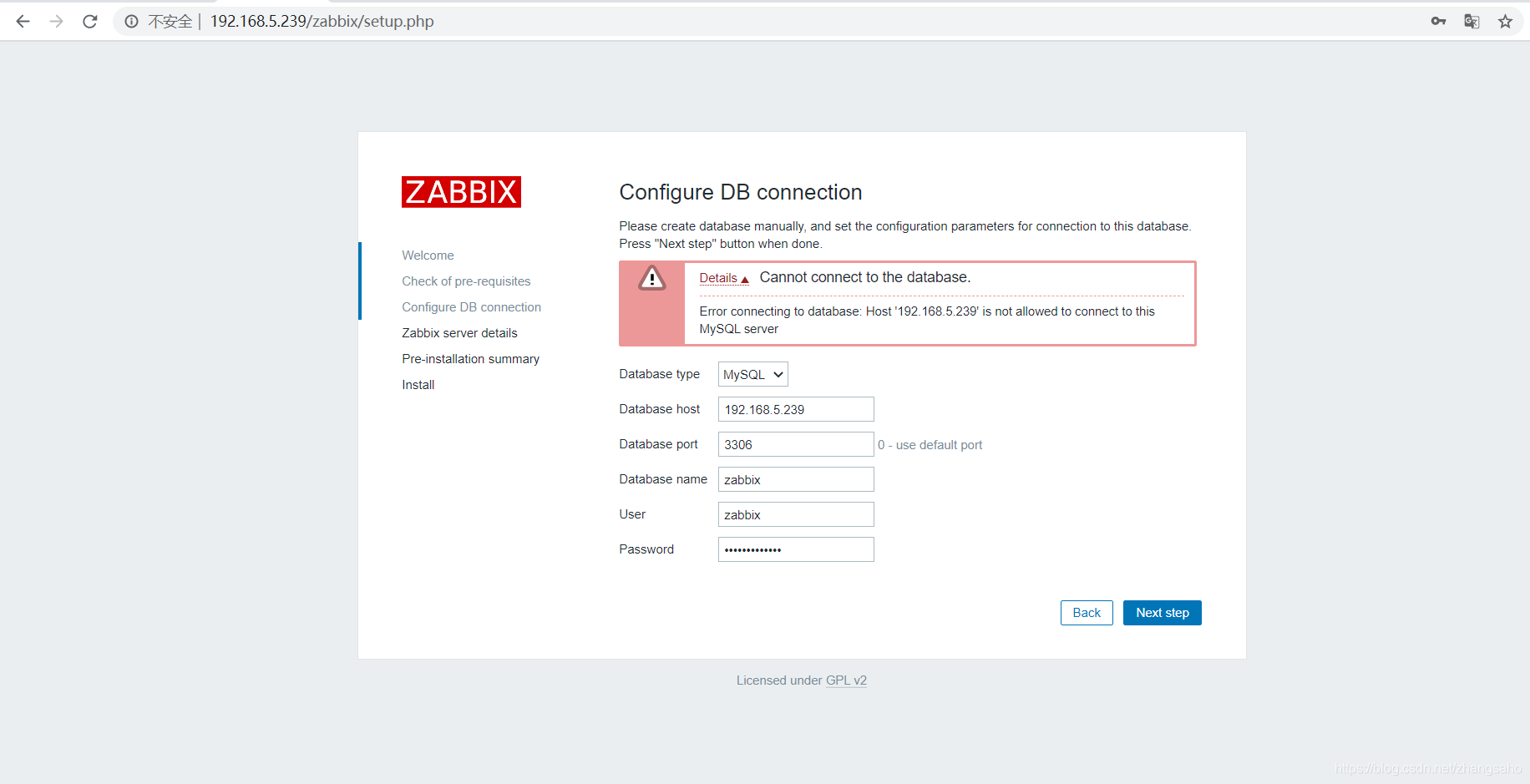This screenshot has height=784, width=1530.
Task: Click the 'Database port' label
Action: point(658,444)
